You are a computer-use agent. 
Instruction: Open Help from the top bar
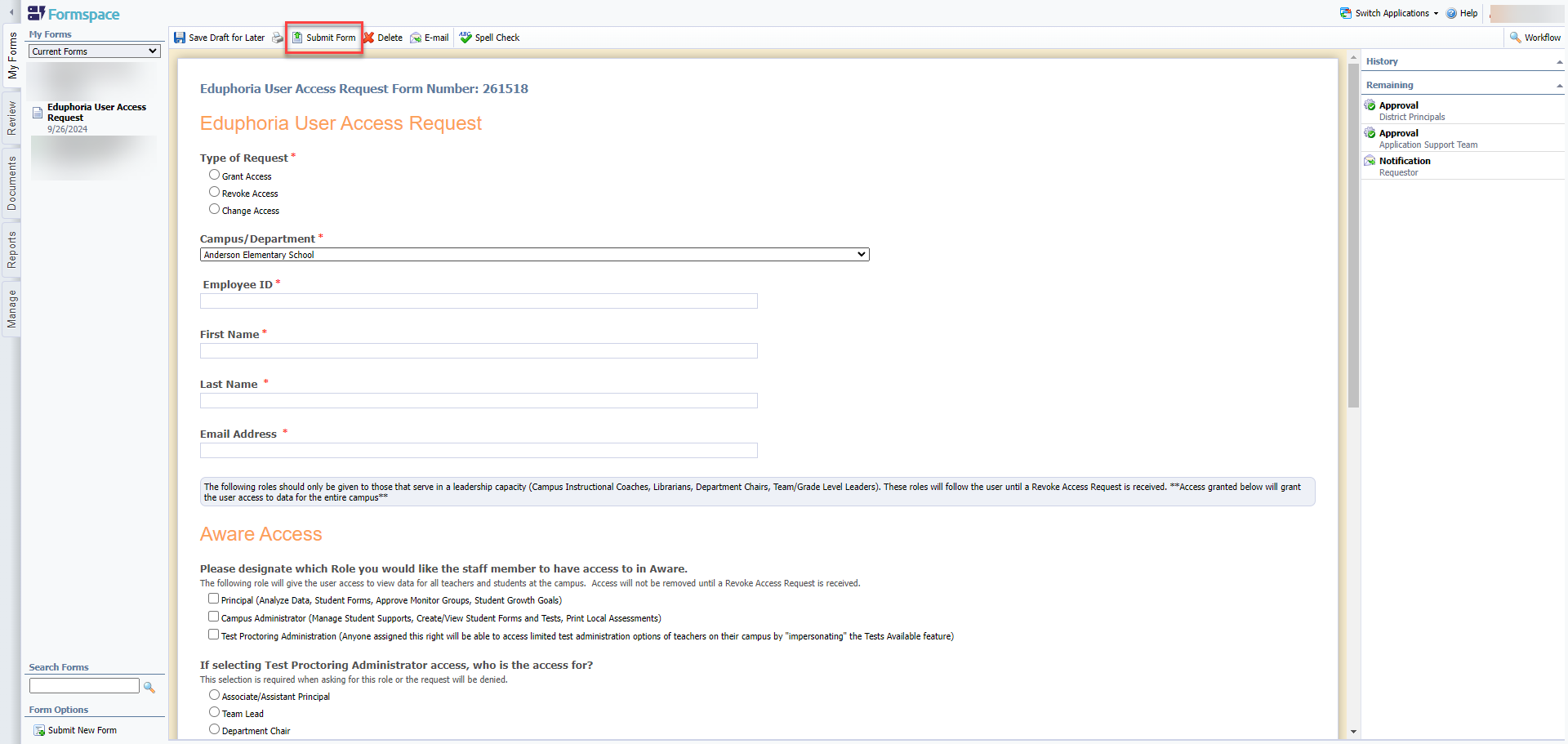click(x=1462, y=13)
